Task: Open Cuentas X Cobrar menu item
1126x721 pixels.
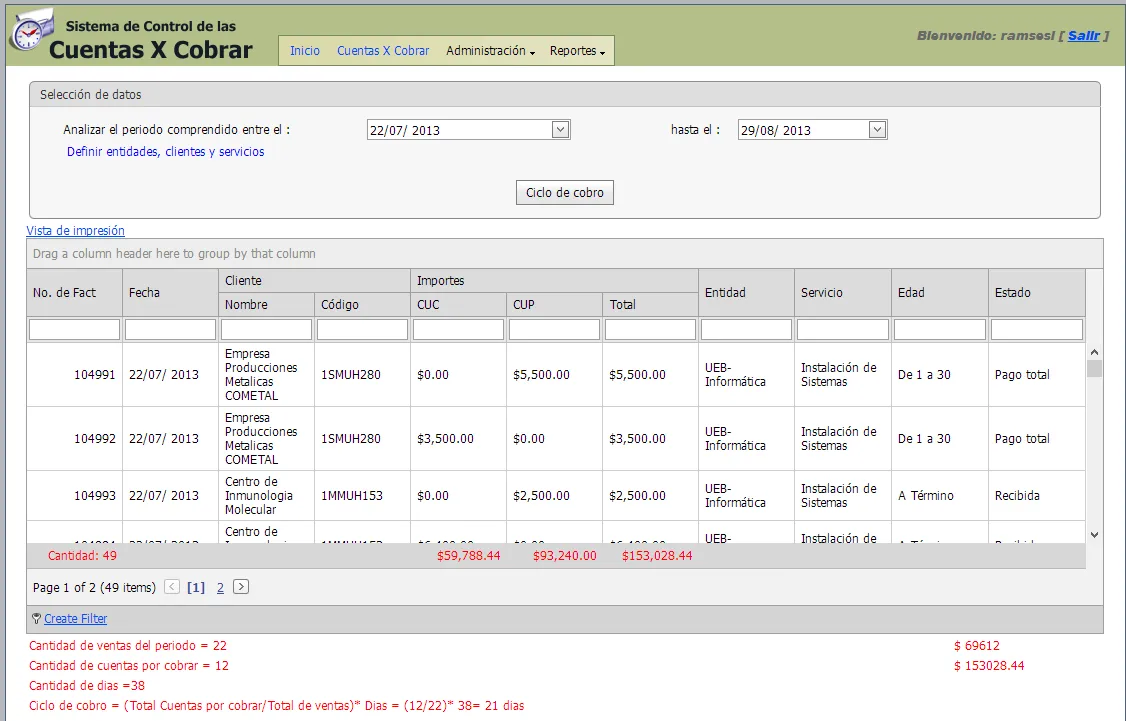Action: (x=383, y=51)
